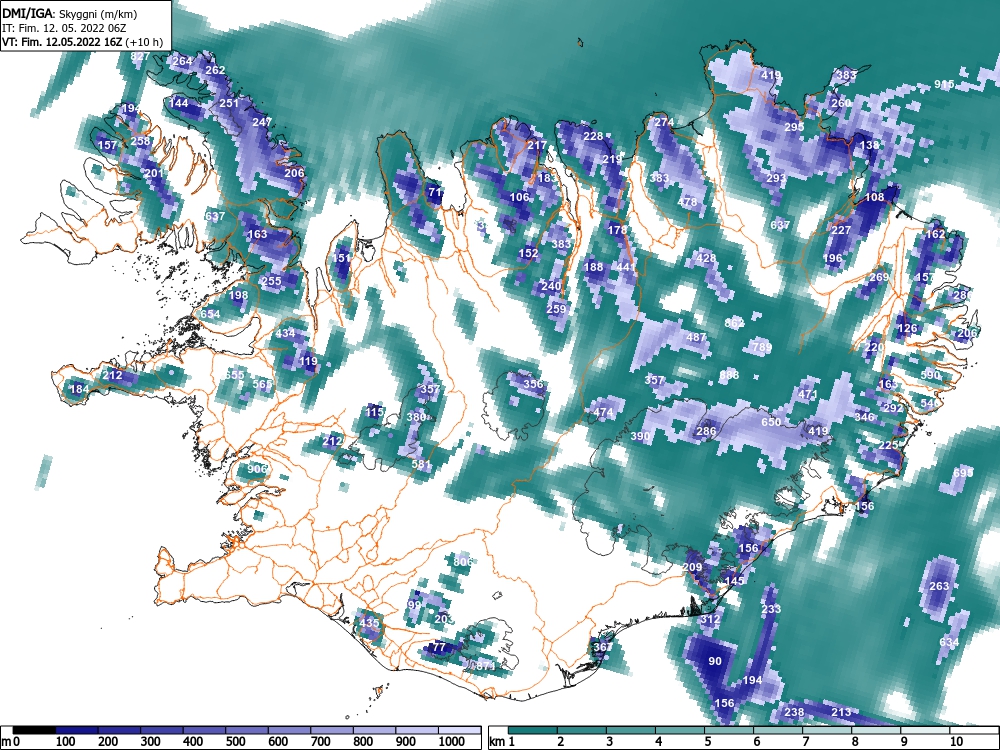
Task: Click the pale lavender 900–1000 m legend swatch
Action: (417, 730)
